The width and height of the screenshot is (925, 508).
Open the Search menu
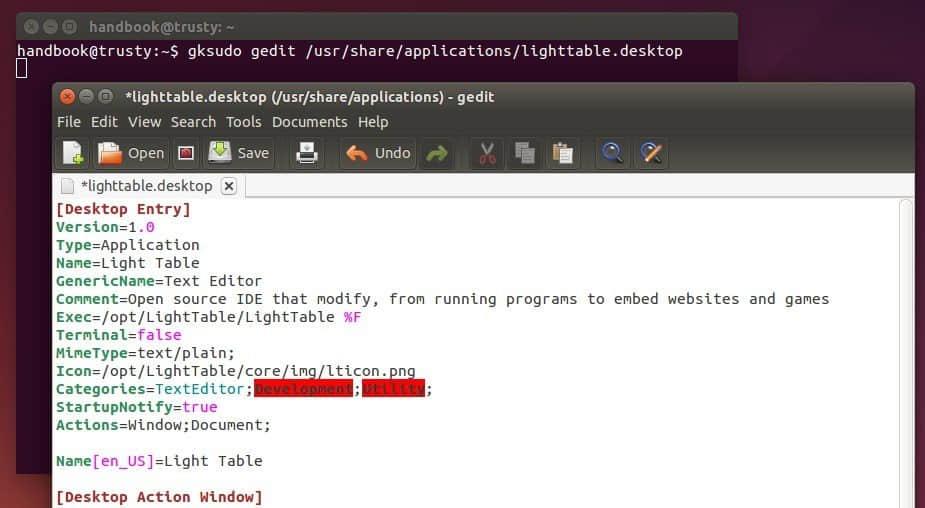pos(193,122)
